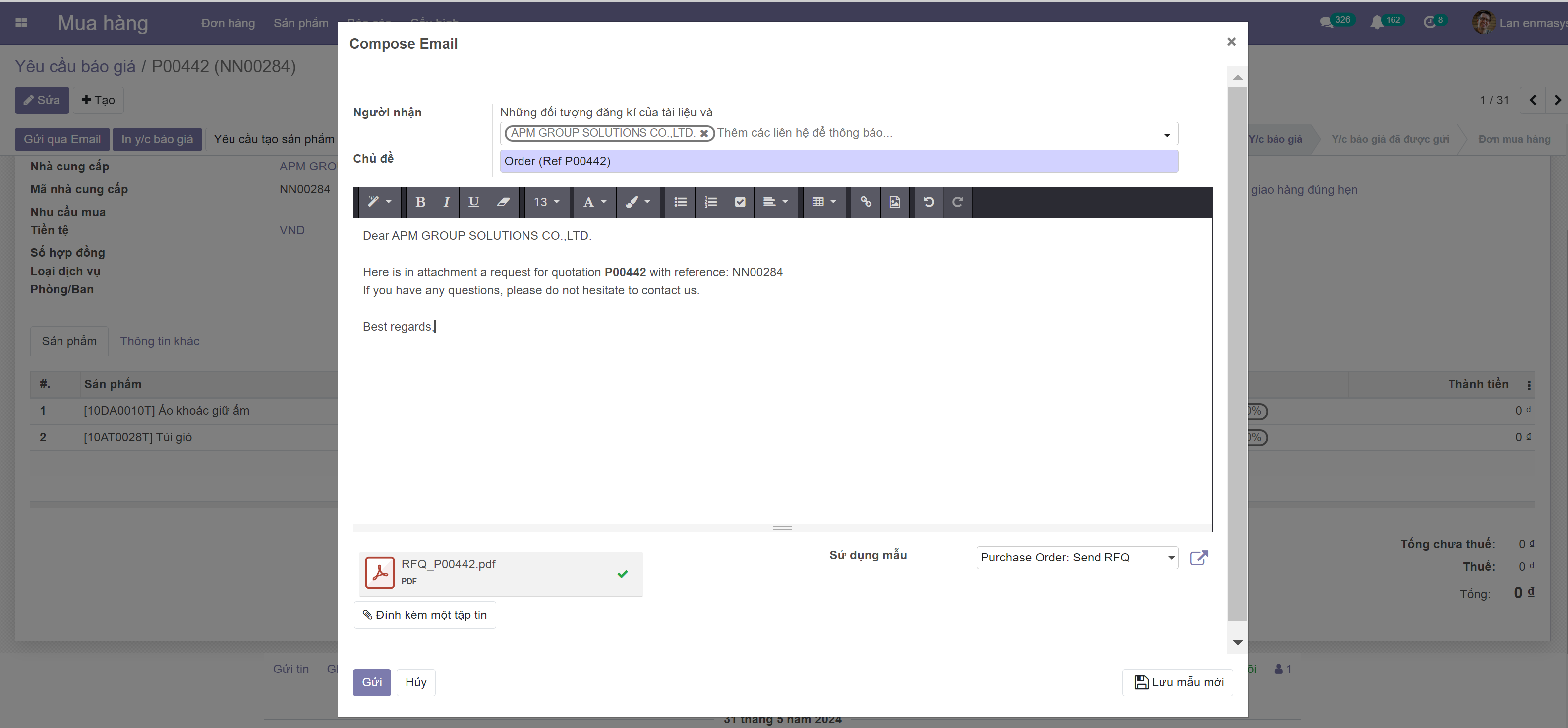Click Đính kèm một tập tin button

pyautogui.click(x=425, y=615)
